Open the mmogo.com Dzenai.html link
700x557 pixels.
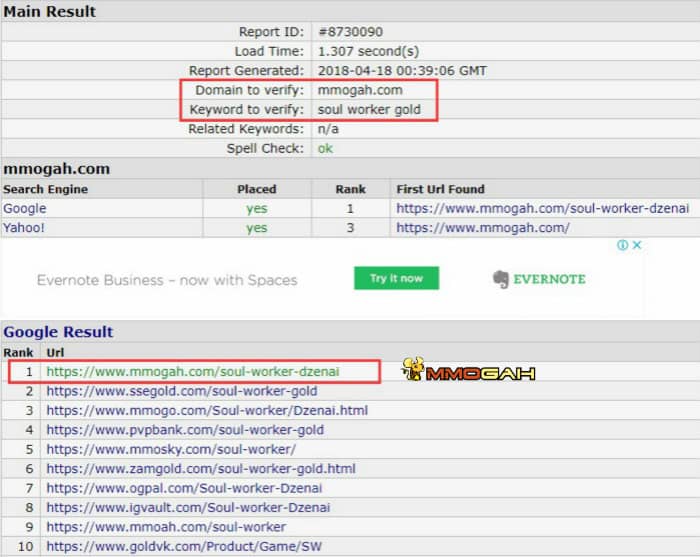pyautogui.click(x=207, y=410)
